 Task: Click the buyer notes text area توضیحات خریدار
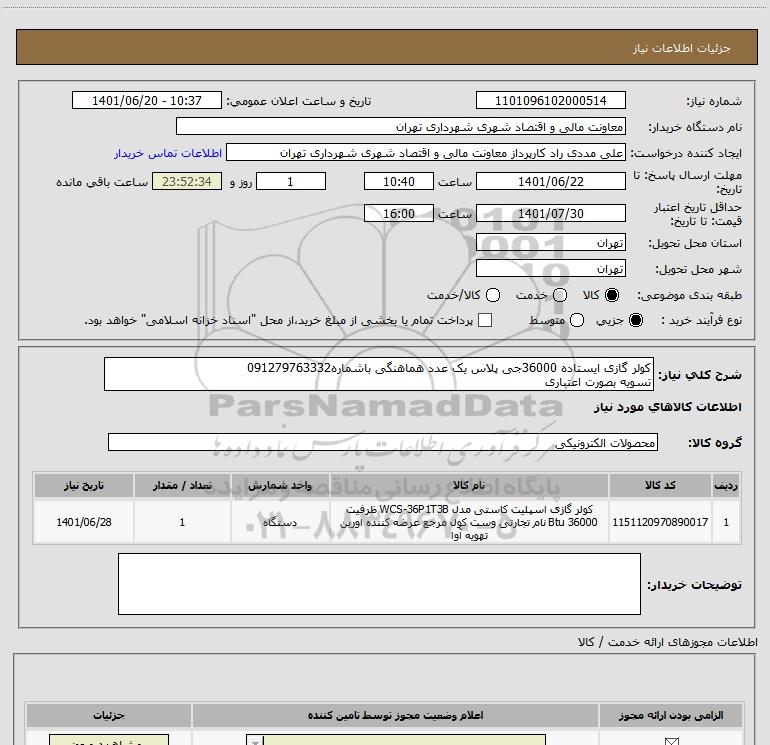pyautogui.click(x=379, y=584)
